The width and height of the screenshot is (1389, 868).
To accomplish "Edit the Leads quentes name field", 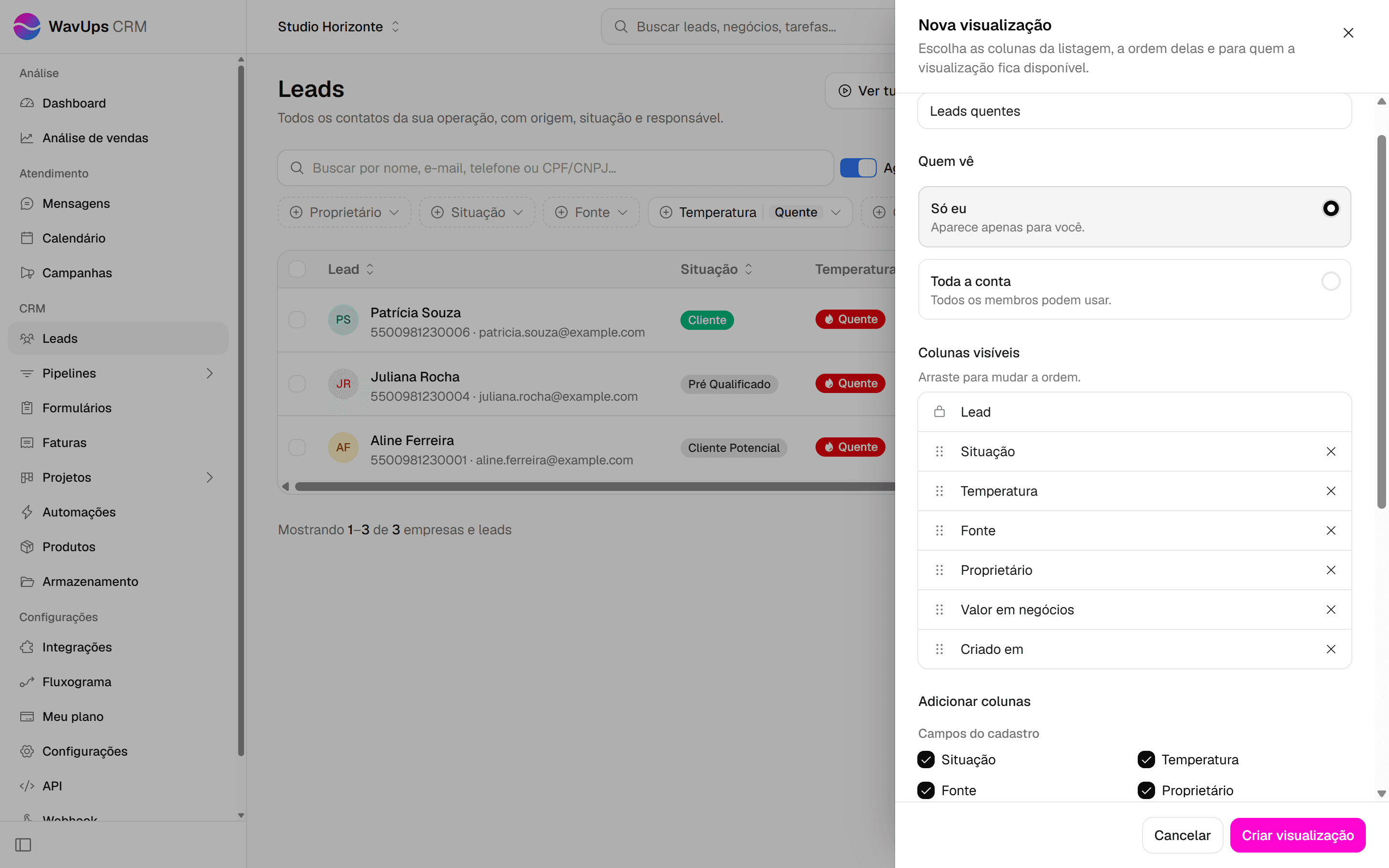I will pyautogui.click(x=1134, y=111).
